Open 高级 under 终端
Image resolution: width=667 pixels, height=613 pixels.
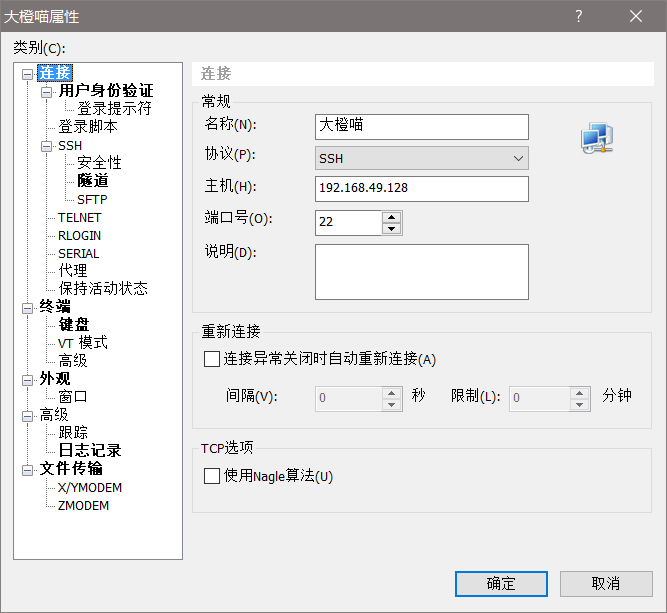[73, 361]
